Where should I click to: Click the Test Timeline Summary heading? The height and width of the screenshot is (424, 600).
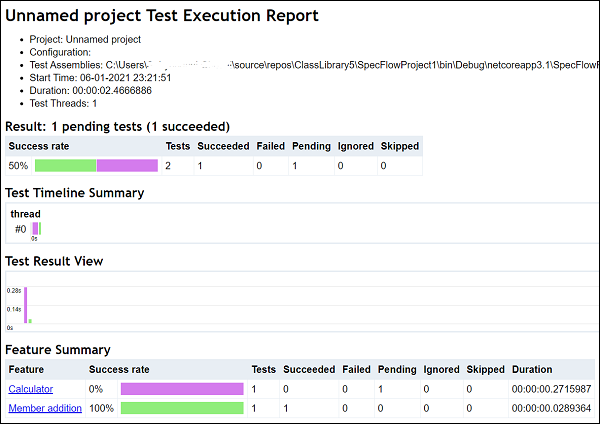[75, 193]
